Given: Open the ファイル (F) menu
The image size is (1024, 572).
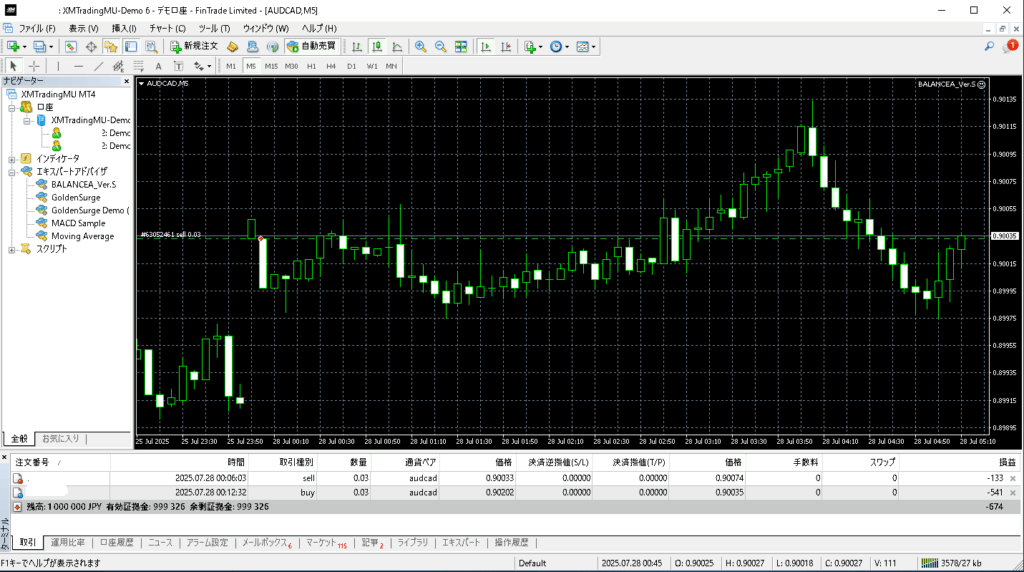Looking at the screenshot, I should tap(37, 28).
